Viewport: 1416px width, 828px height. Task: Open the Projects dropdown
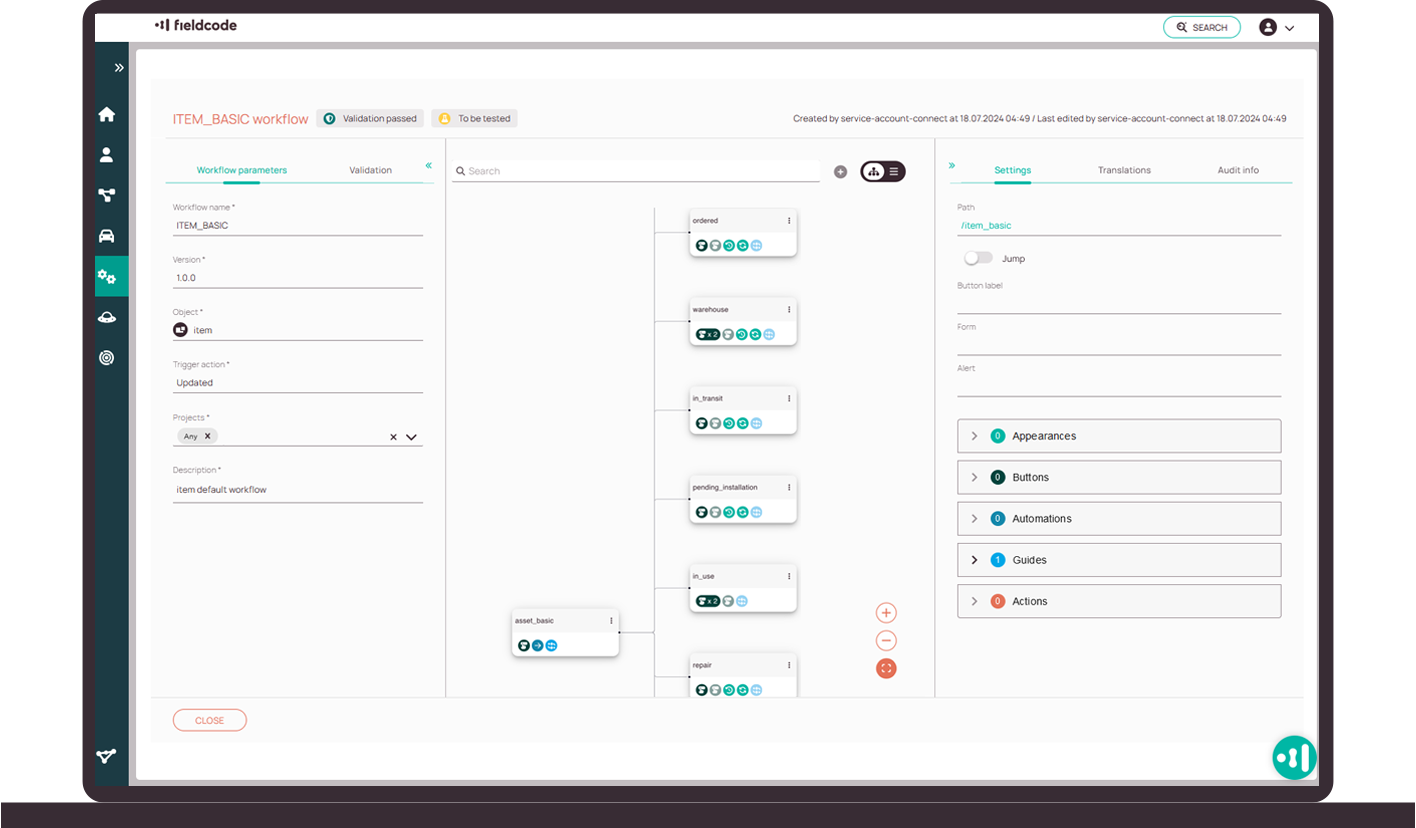tap(410, 436)
